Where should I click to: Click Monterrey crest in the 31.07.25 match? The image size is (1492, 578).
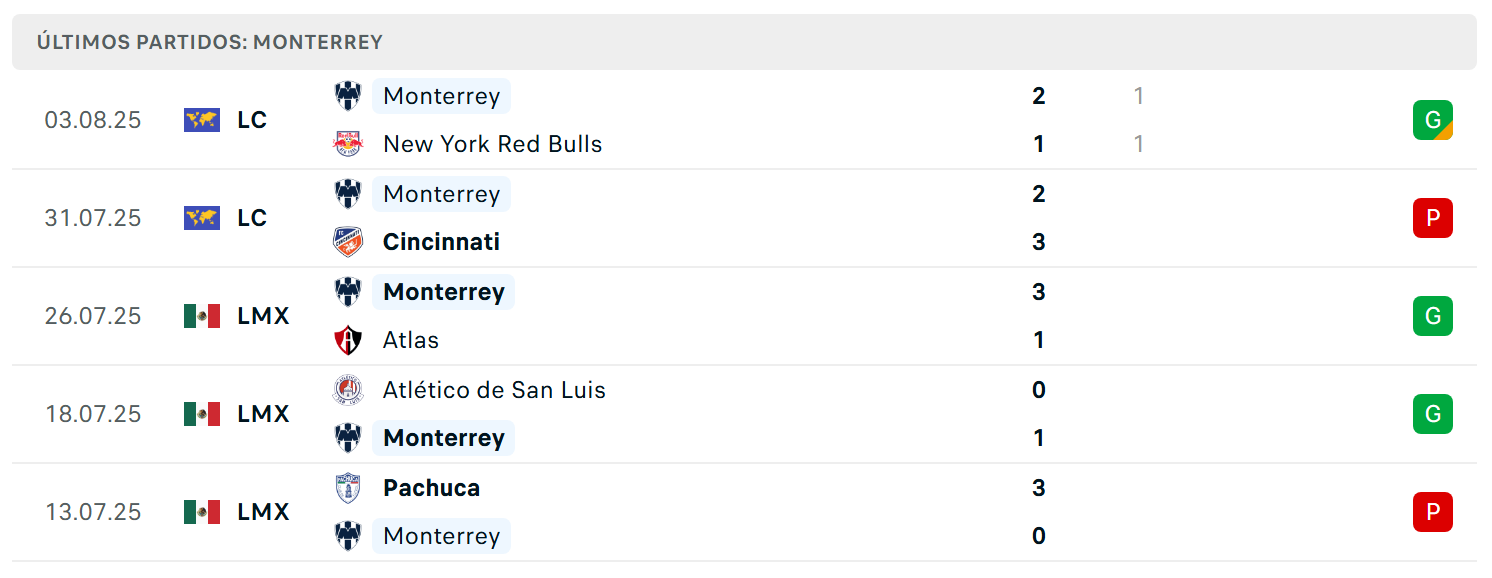click(348, 194)
